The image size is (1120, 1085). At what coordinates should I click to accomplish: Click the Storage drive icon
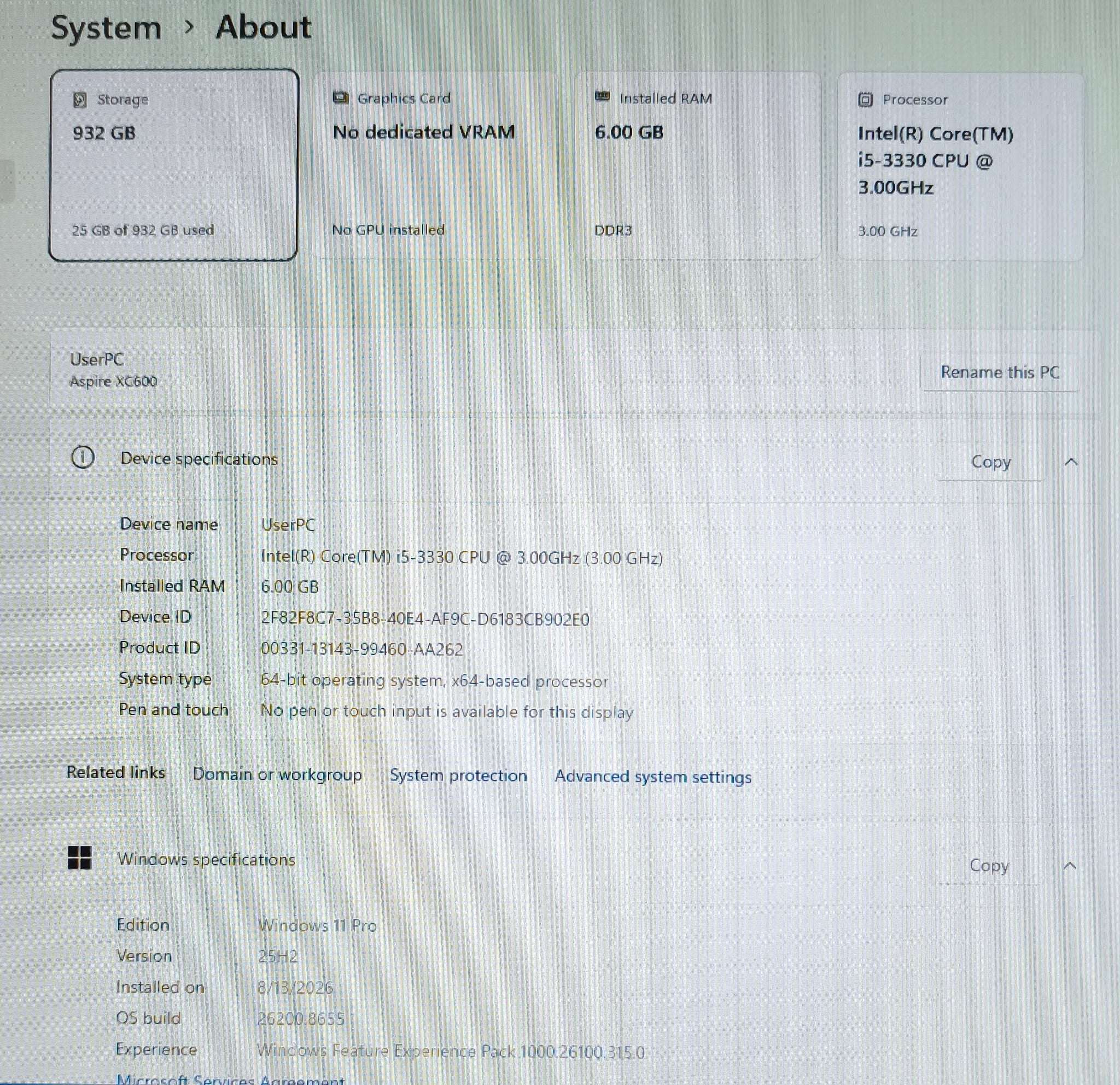[80, 100]
